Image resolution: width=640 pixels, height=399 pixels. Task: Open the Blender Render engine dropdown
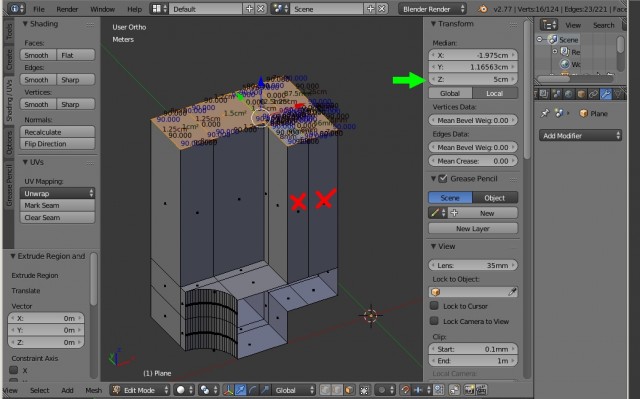(432, 9)
